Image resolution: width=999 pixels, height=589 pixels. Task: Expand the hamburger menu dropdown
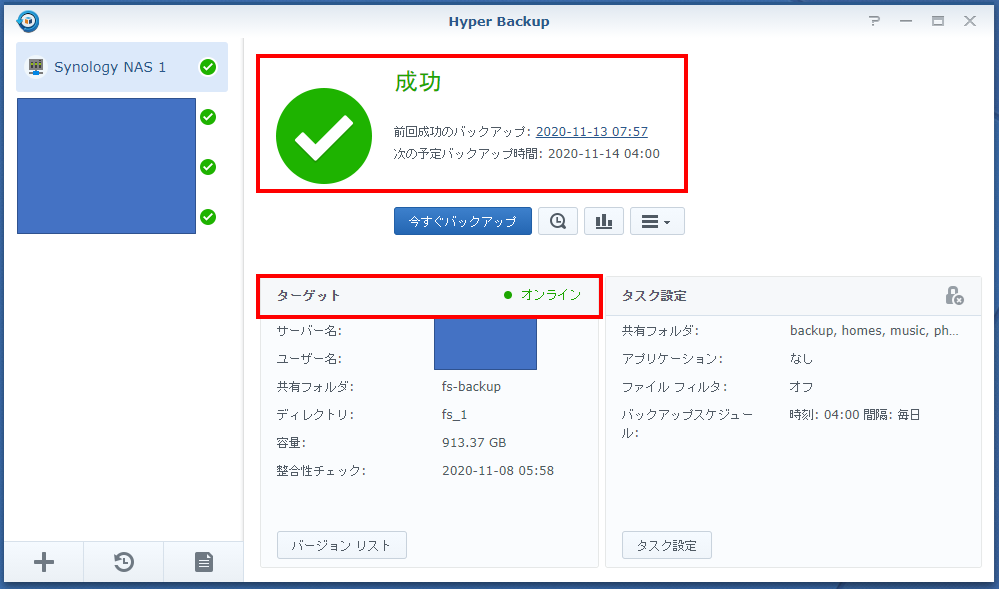(x=657, y=221)
